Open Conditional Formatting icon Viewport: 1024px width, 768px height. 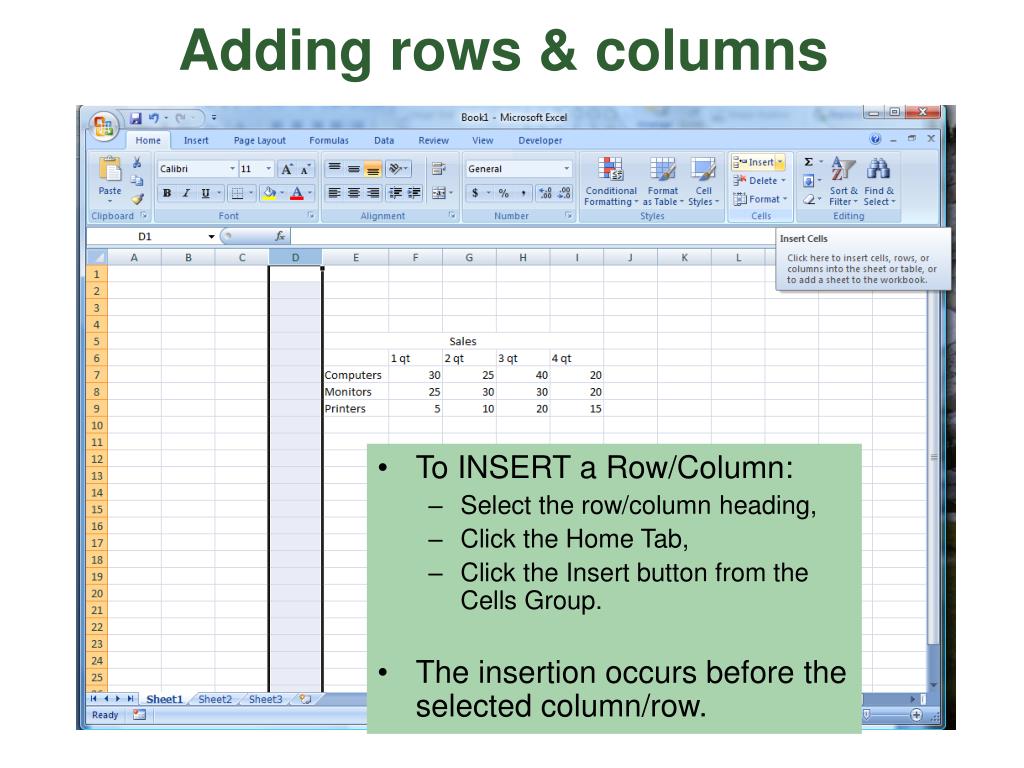(x=611, y=169)
